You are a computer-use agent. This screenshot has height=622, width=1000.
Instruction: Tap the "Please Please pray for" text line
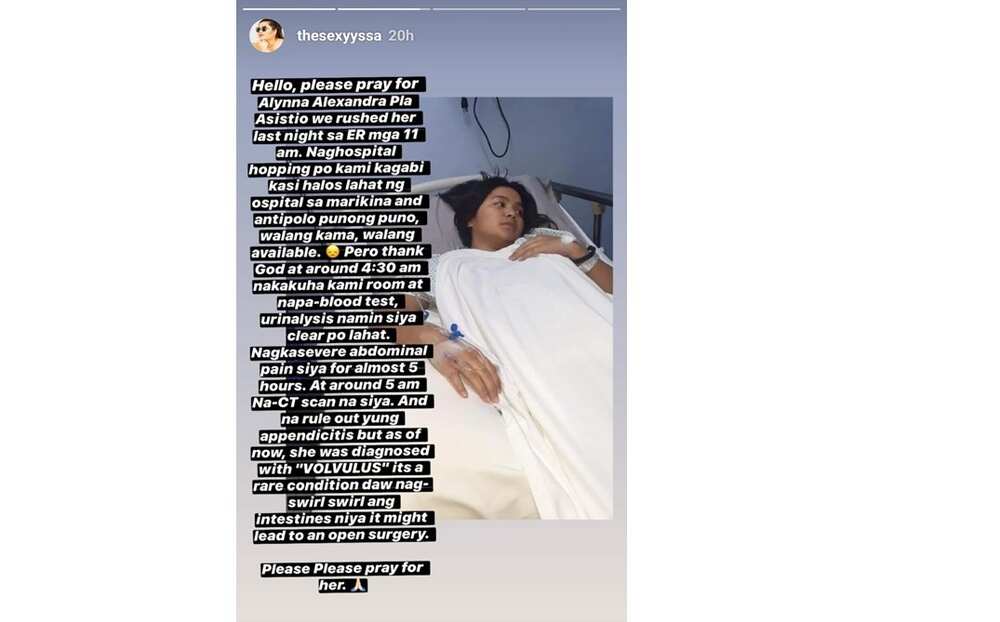pyautogui.click(x=342, y=568)
